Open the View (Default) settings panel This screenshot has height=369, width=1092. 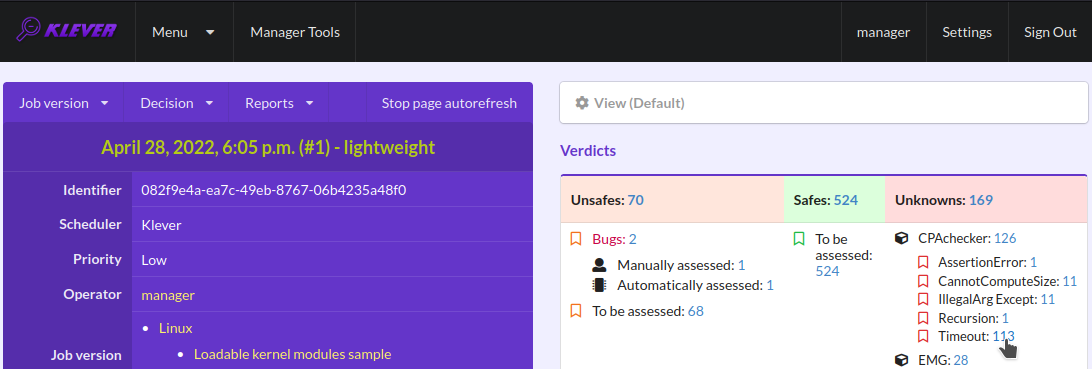[824, 103]
